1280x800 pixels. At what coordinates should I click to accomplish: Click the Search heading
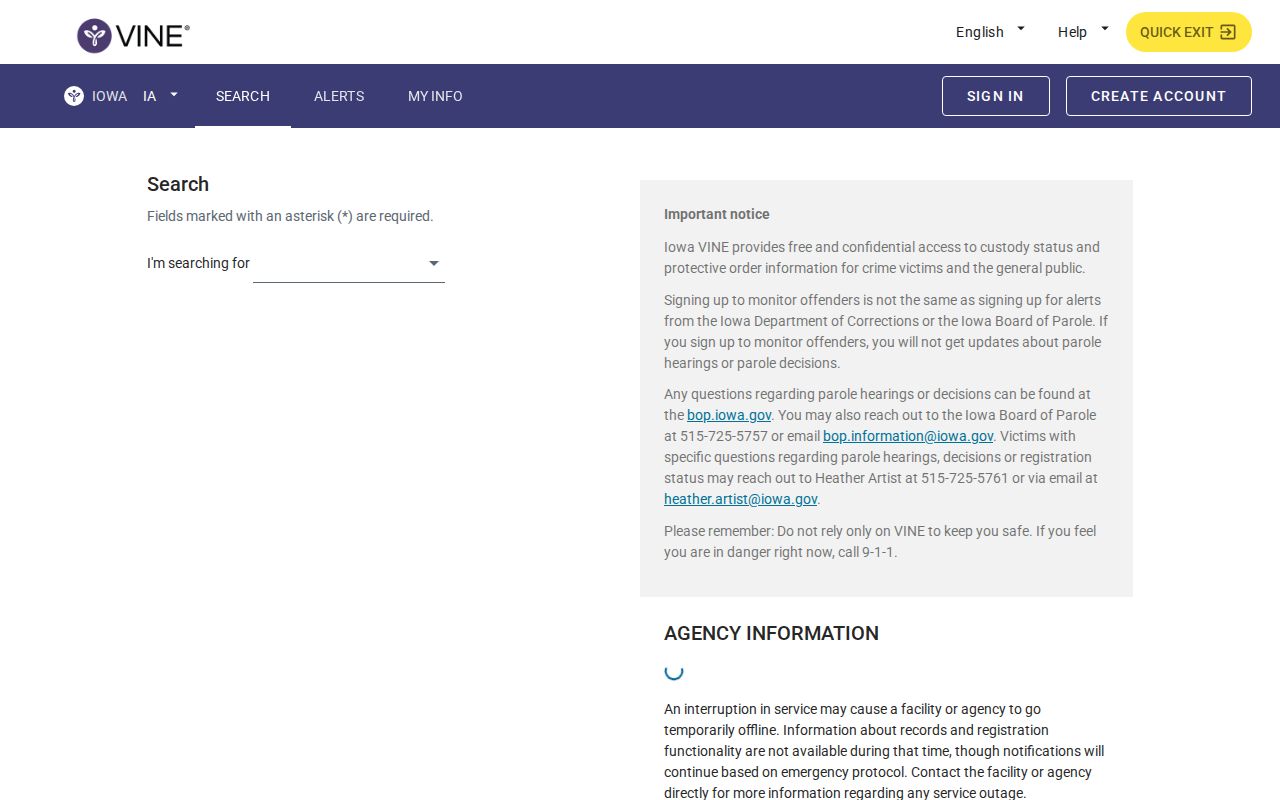click(x=178, y=184)
